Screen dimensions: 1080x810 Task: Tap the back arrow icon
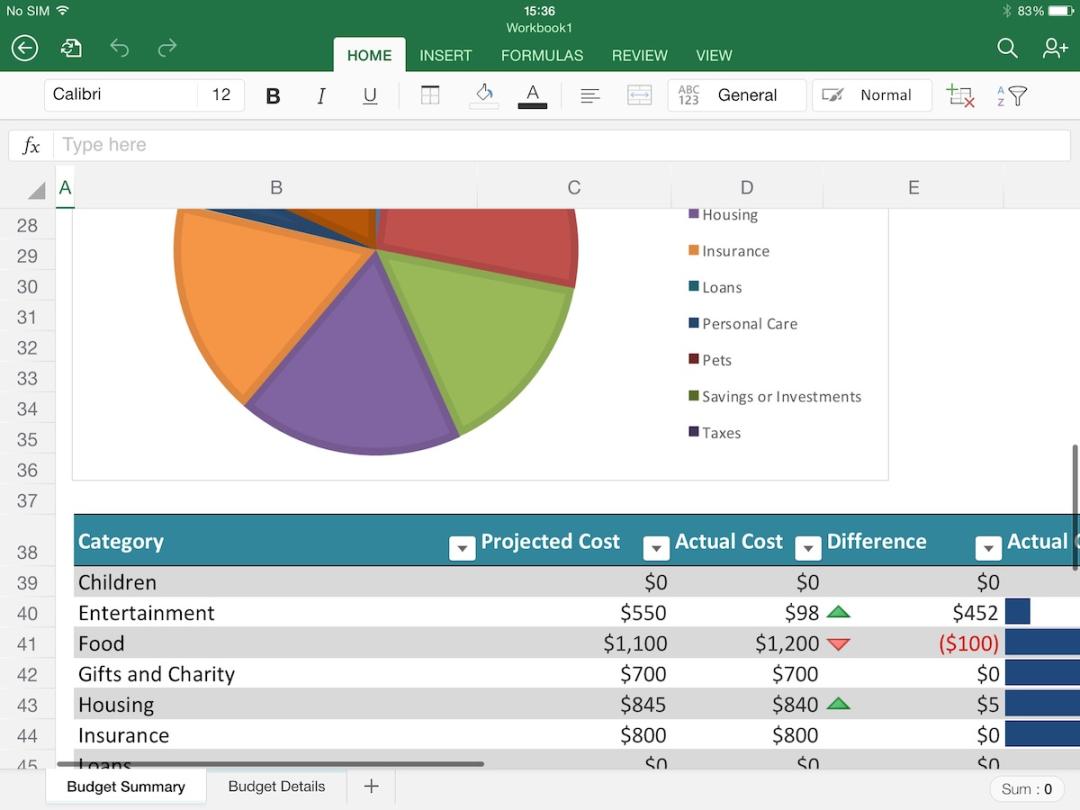click(x=25, y=48)
